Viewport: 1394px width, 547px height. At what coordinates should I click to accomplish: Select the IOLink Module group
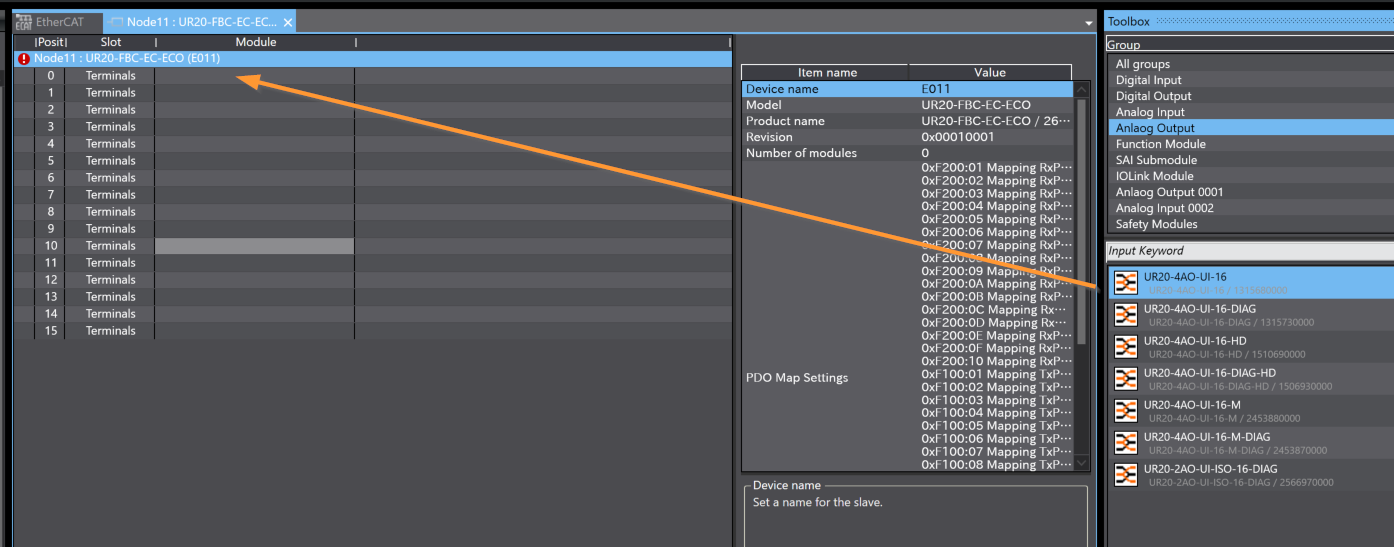click(1155, 176)
